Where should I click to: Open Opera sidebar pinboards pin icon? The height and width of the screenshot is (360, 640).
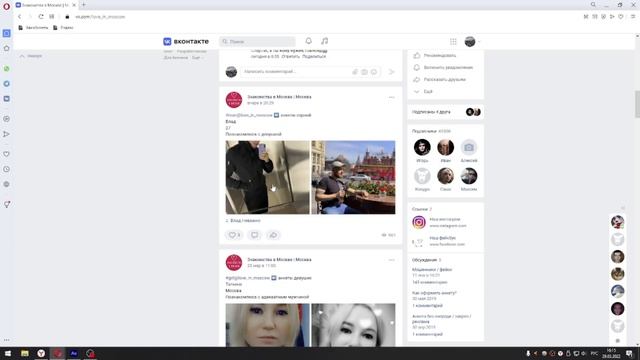[x=7, y=204]
